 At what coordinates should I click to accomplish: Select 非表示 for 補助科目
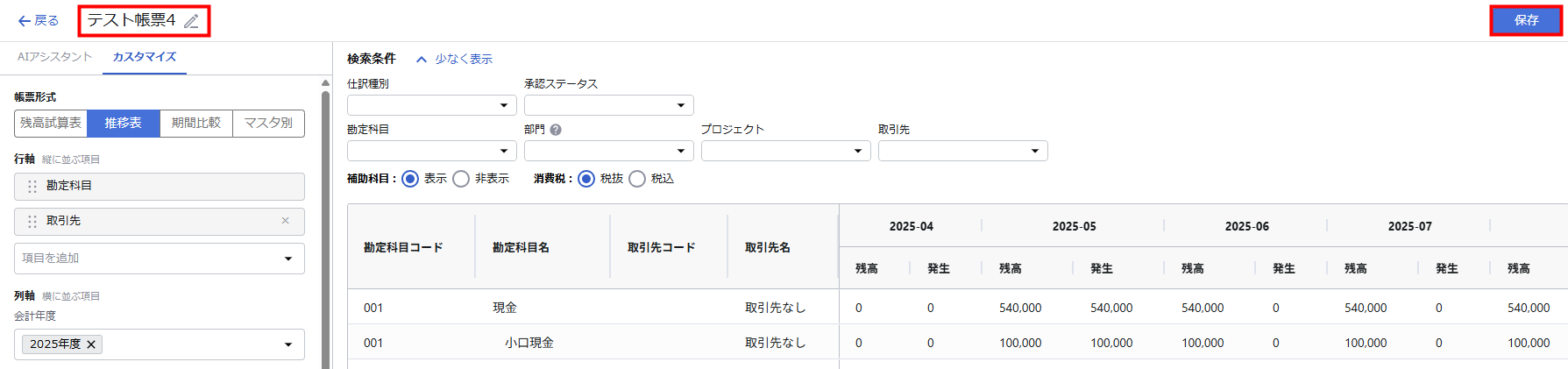461,179
